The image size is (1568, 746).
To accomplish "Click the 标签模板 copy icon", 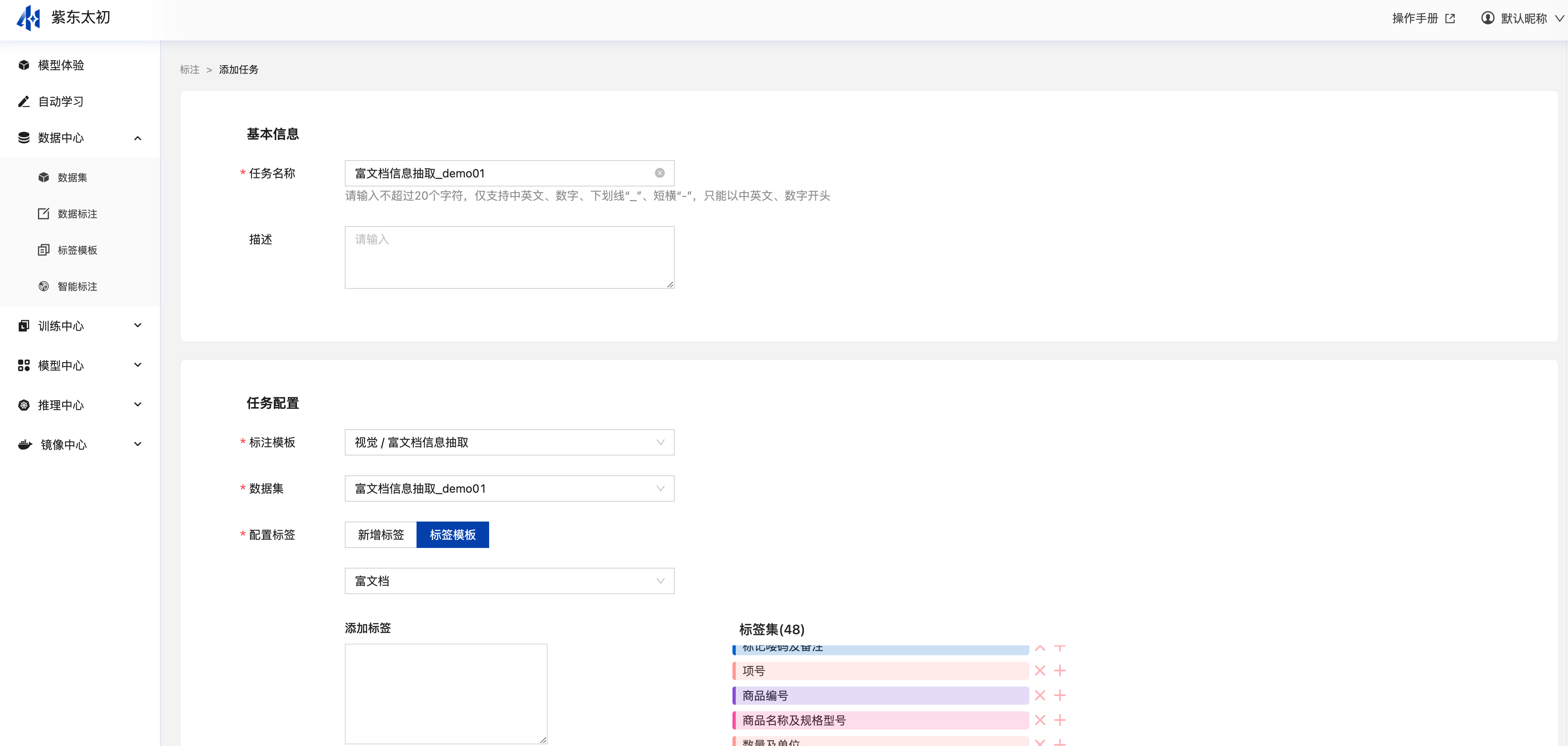I will click(43, 250).
